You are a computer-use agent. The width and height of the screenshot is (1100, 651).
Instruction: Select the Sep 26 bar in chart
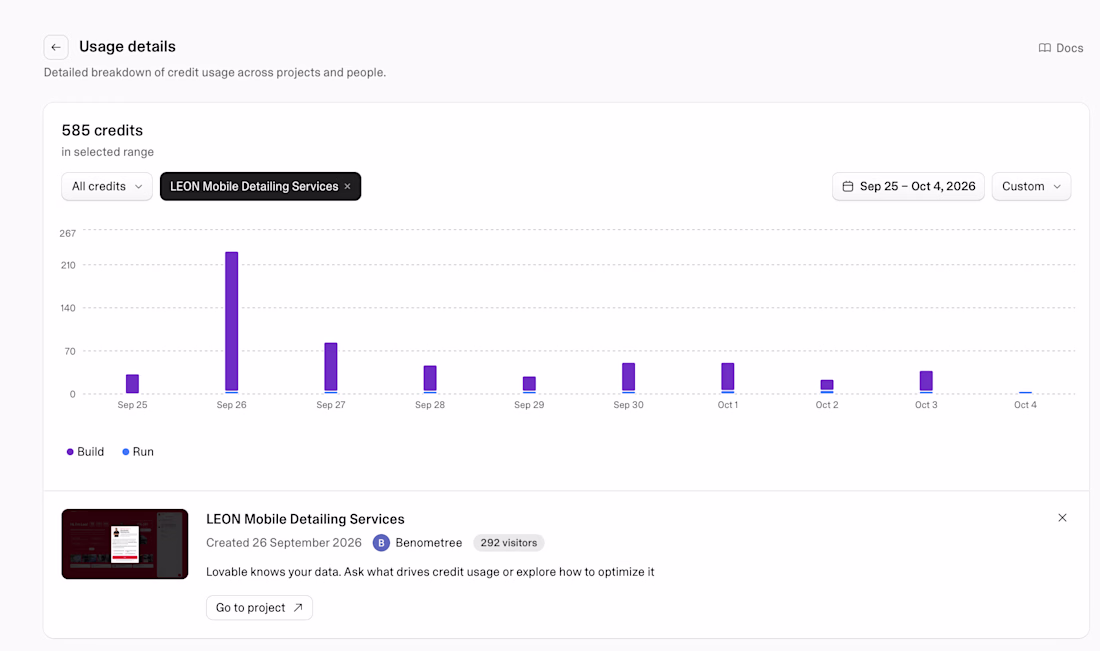click(x=232, y=322)
